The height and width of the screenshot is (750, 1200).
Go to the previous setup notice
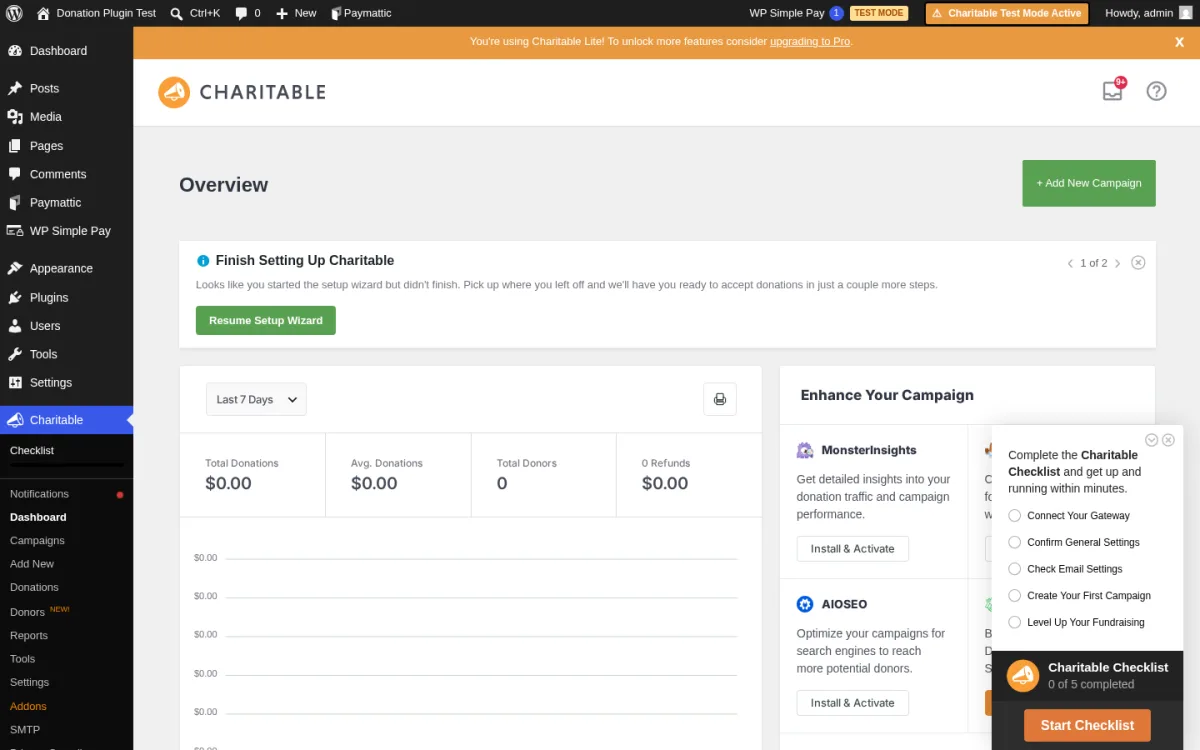pos(1070,263)
